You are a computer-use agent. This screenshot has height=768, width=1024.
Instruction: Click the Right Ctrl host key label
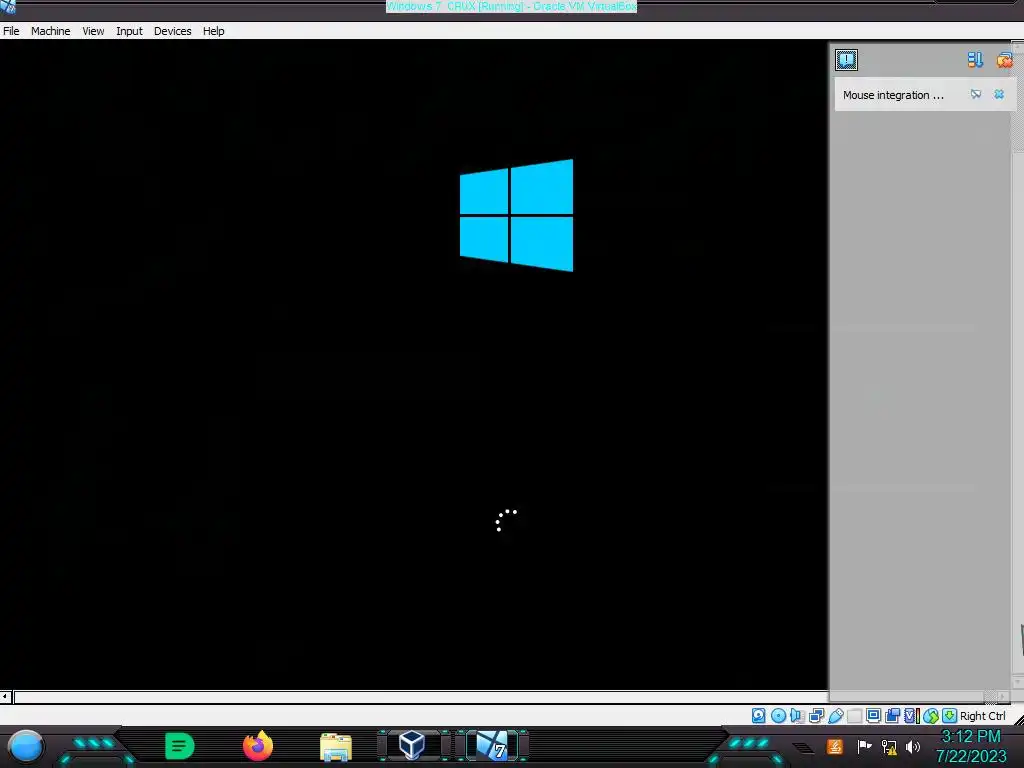coord(982,716)
